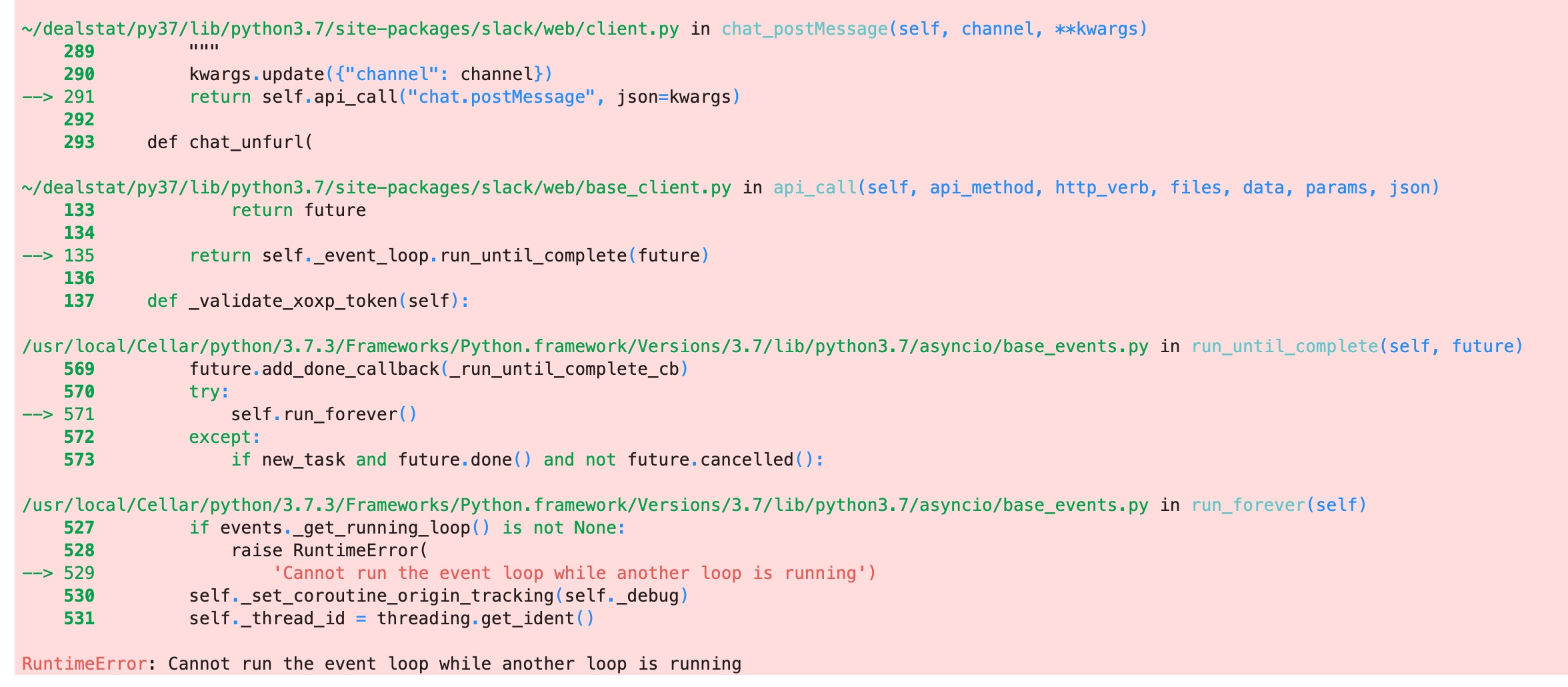The image size is (1568, 687).
Task: Select the self.run_forever() call on line 571
Action: click(323, 414)
